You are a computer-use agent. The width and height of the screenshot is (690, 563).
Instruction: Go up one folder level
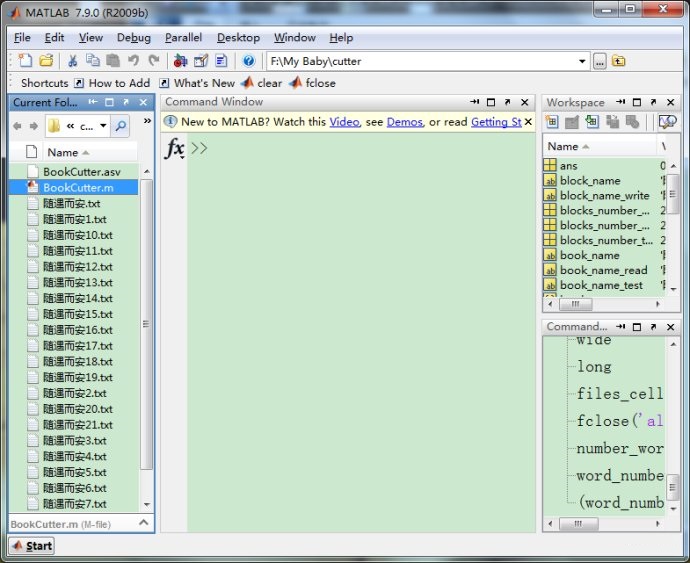pyautogui.click(x=619, y=61)
